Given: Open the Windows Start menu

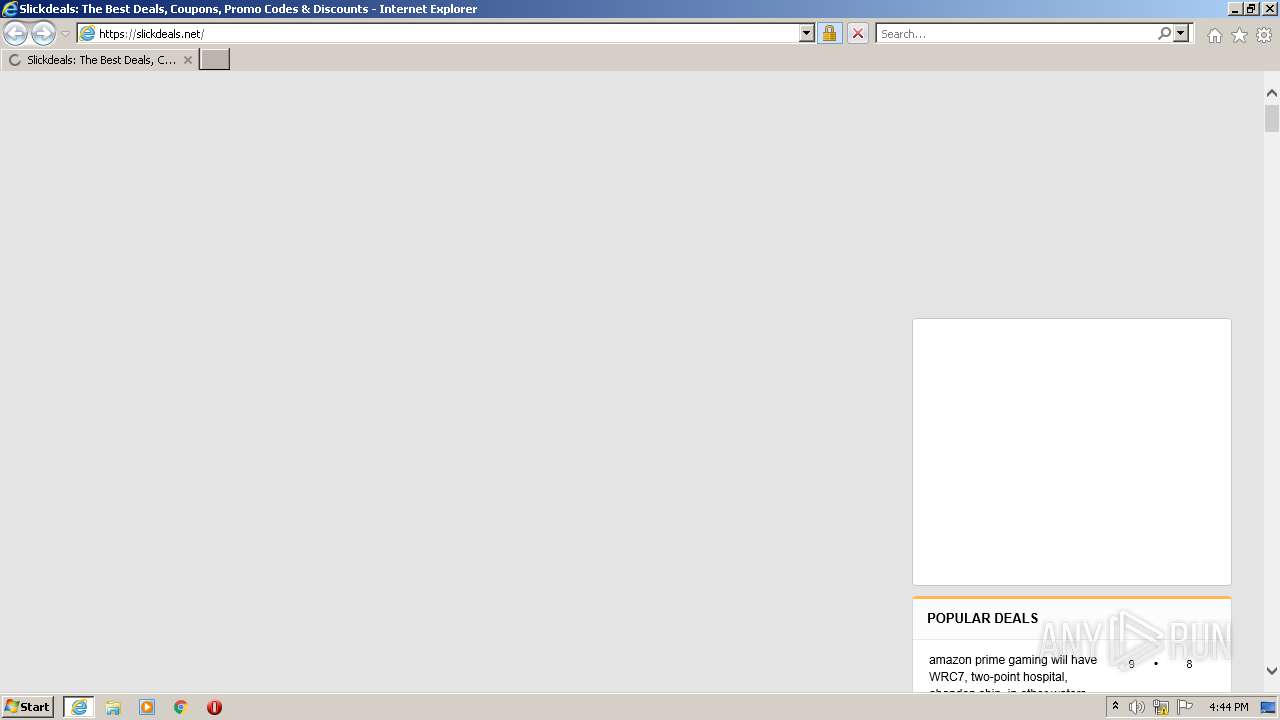Looking at the screenshot, I should tap(28, 707).
